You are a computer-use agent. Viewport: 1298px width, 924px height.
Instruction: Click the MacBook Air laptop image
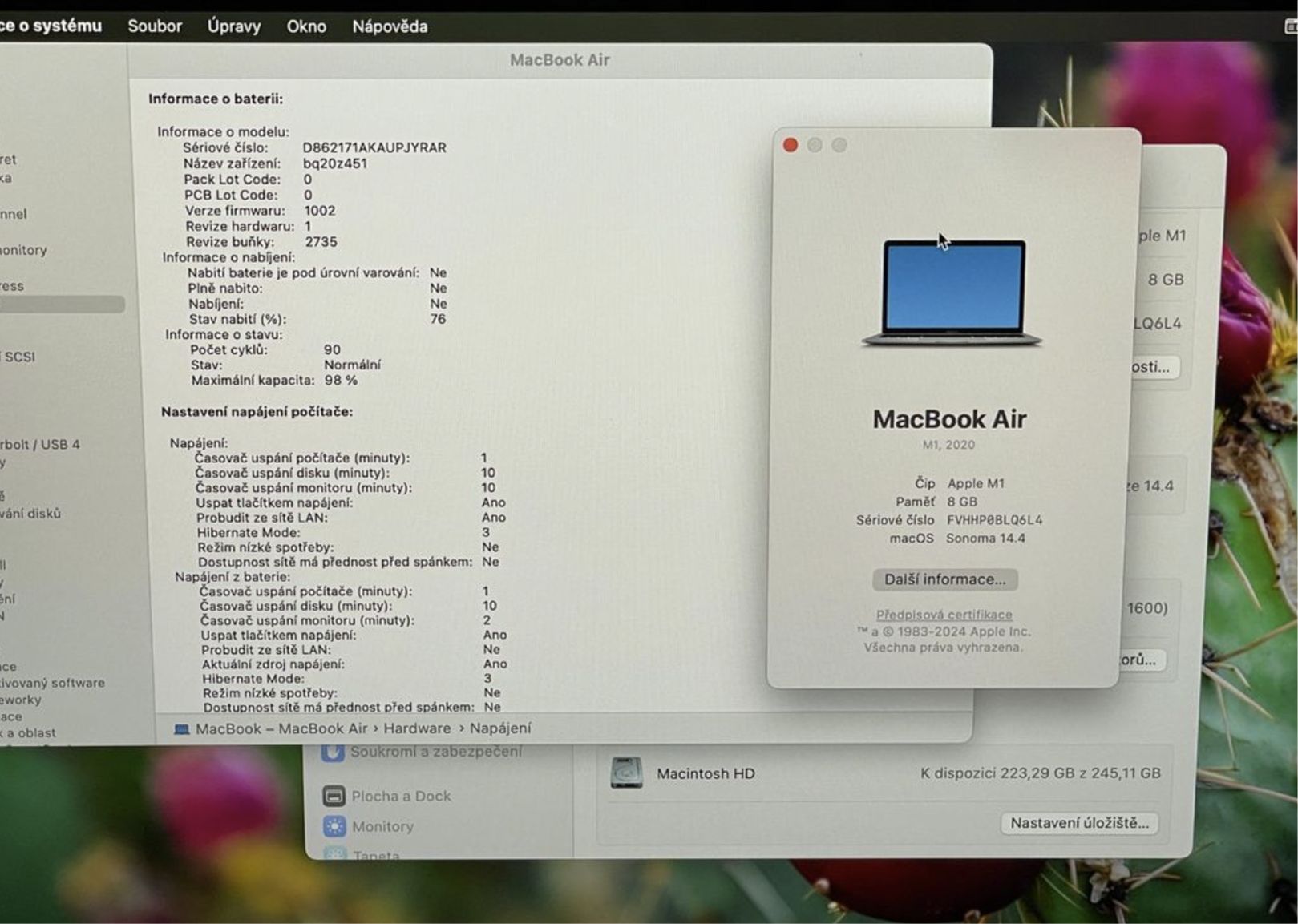(952, 293)
